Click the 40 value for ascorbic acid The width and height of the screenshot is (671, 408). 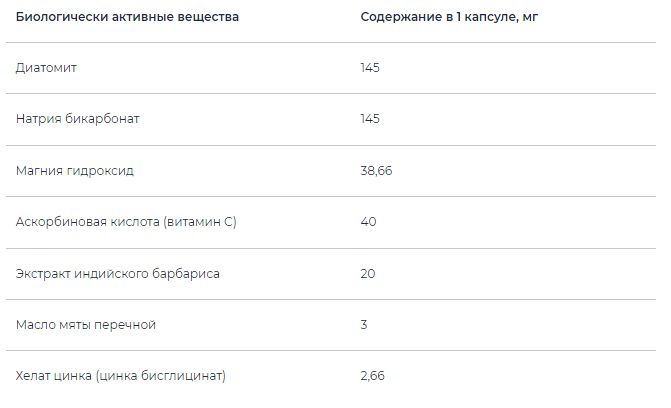point(368,222)
